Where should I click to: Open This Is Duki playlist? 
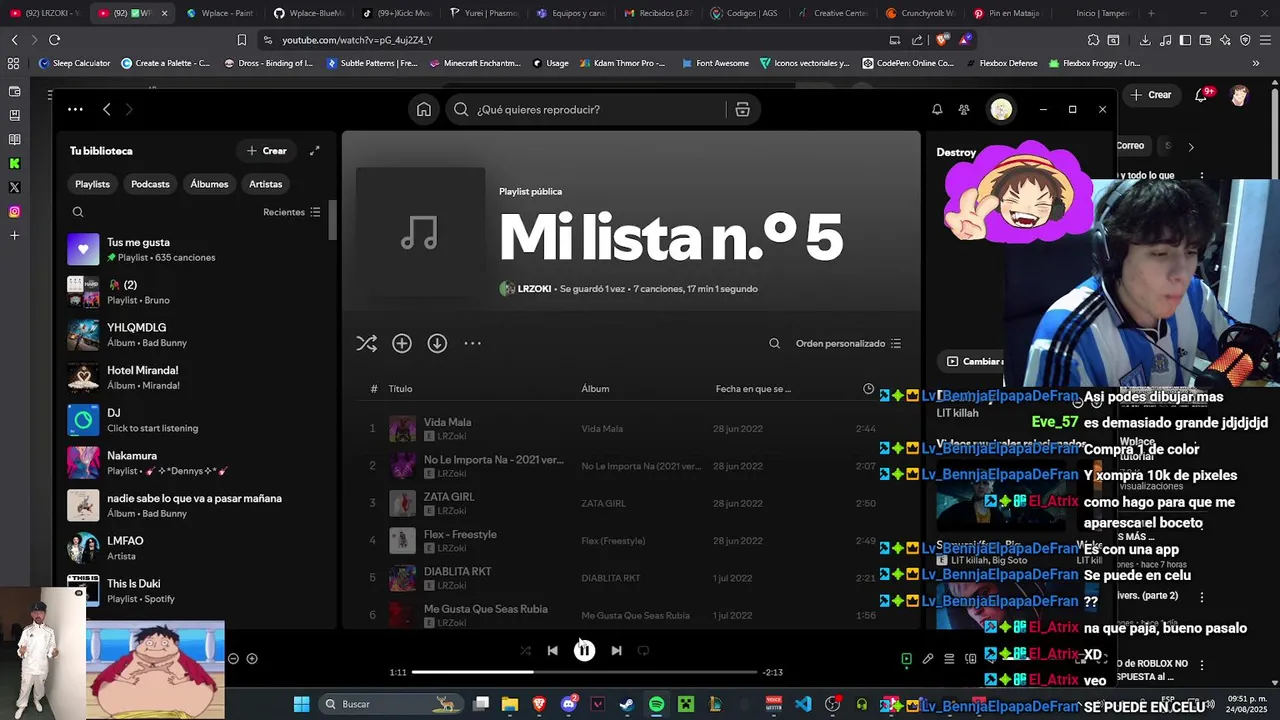pyautogui.click(x=196, y=591)
